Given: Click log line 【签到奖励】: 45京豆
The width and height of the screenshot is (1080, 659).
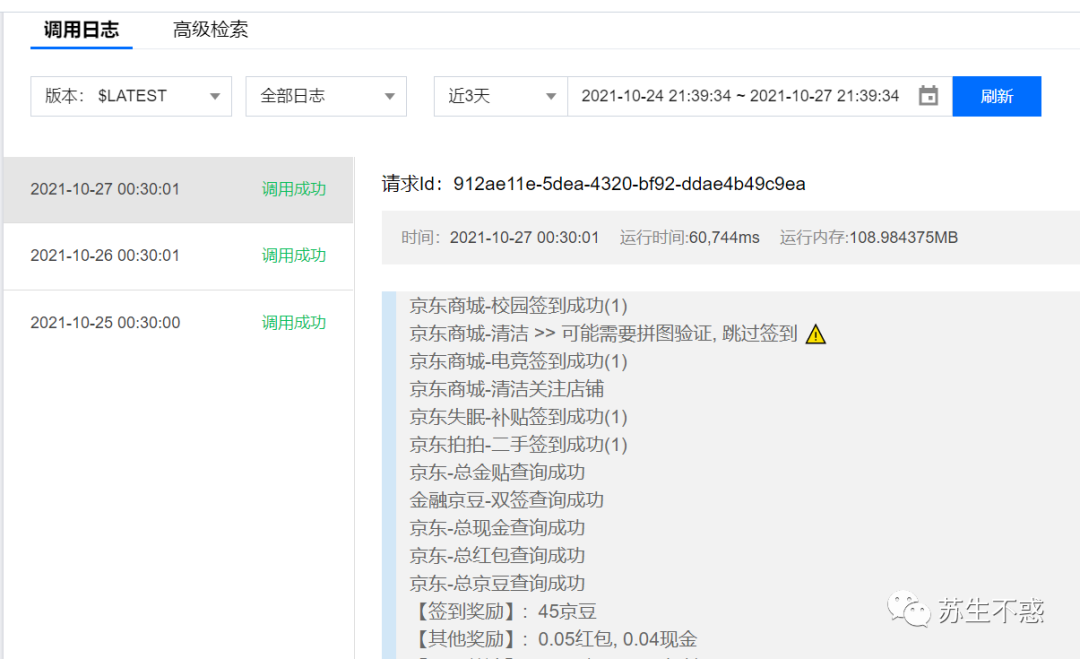Looking at the screenshot, I should coord(503,611).
